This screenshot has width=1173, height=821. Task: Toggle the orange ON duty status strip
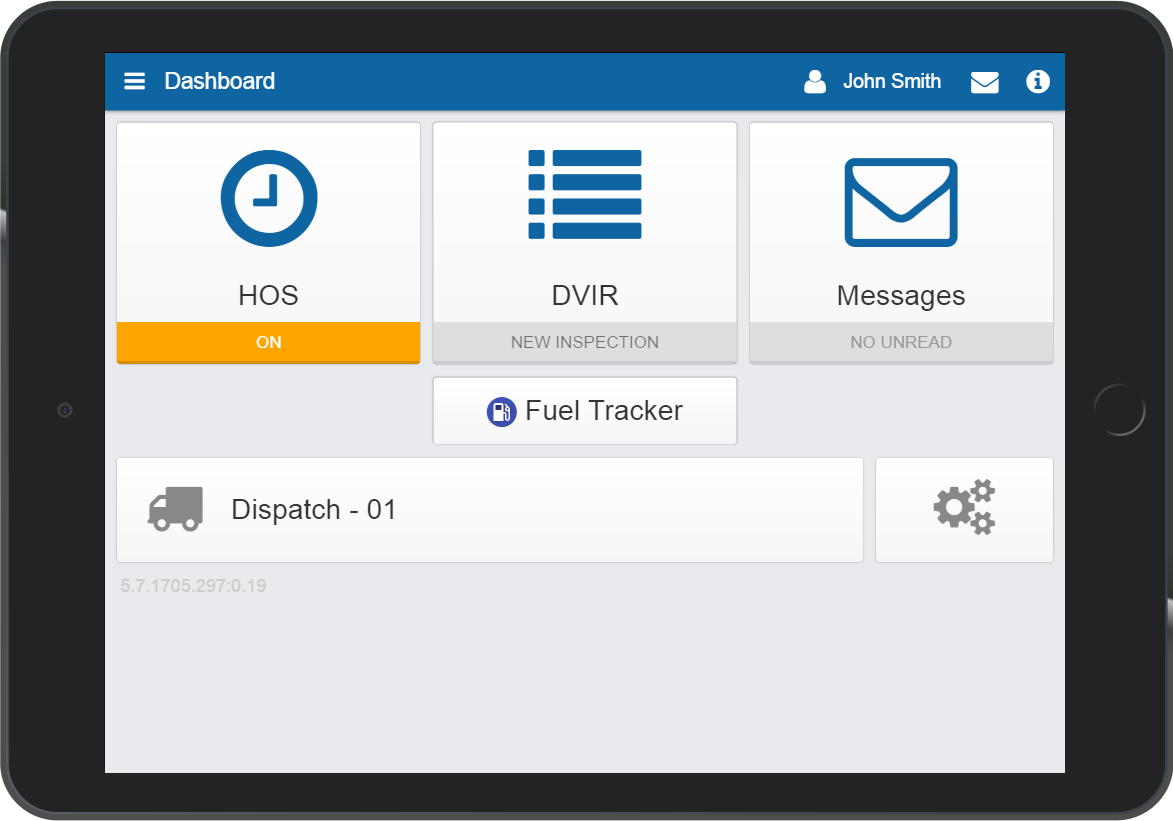pyautogui.click(x=268, y=342)
